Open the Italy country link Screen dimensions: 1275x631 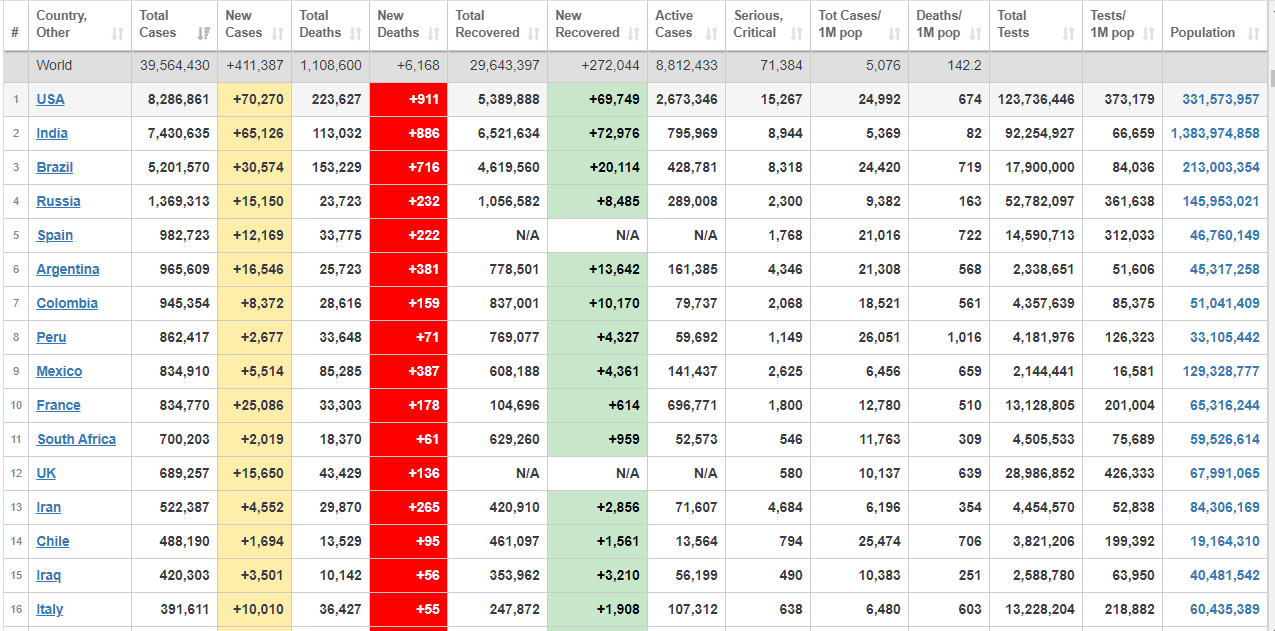(x=50, y=609)
